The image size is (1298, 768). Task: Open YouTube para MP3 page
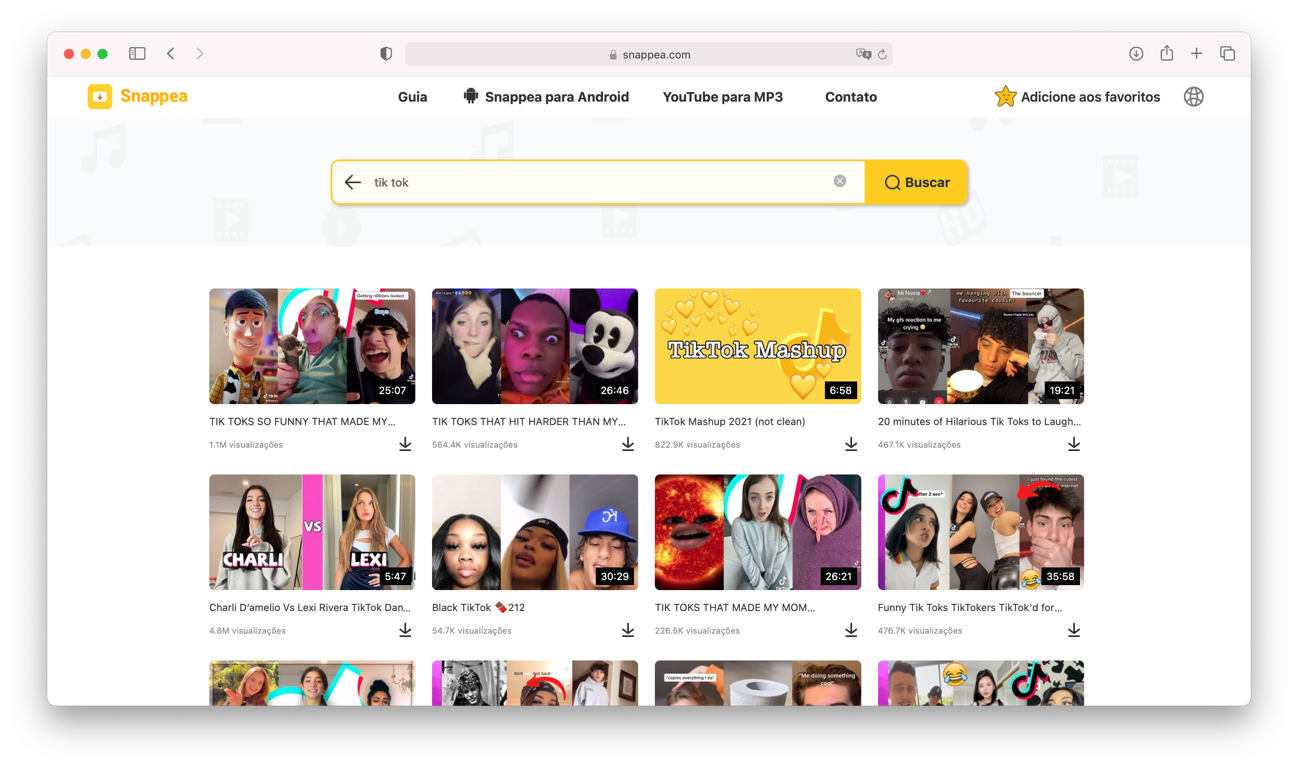[x=723, y=97]
